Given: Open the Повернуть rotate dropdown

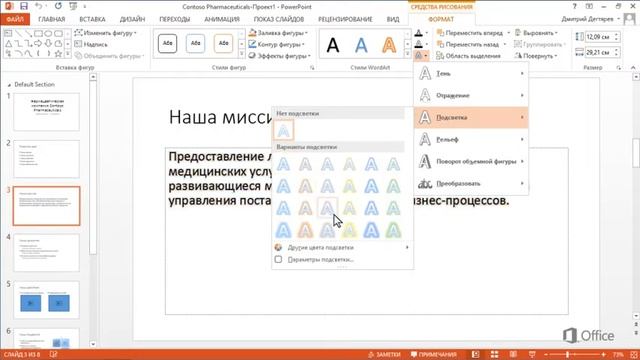Looking at the screenshot, I should (536, 56).
